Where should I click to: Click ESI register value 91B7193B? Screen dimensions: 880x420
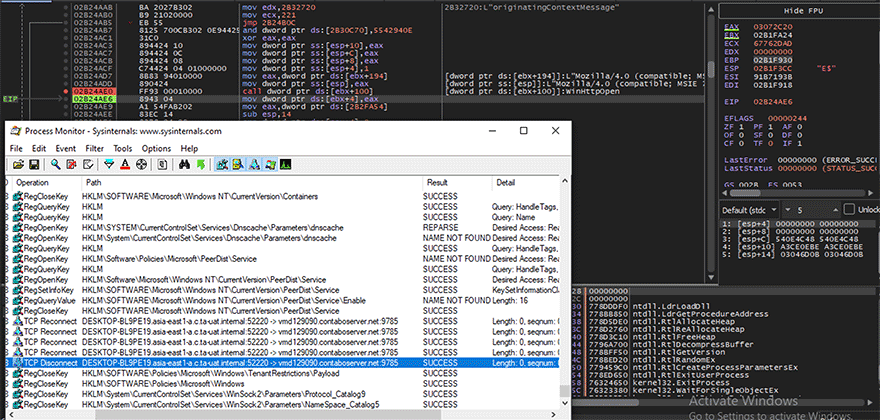click(773, 76)
